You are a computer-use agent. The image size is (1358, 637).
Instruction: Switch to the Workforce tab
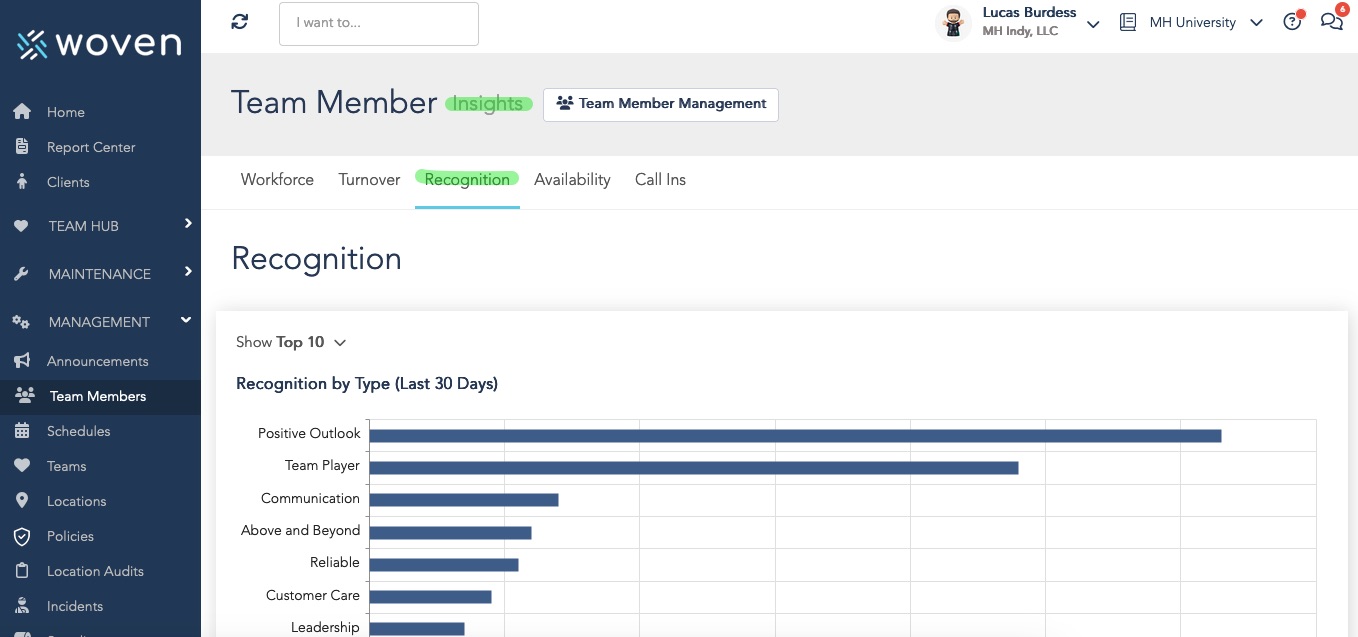click(277, 180)
